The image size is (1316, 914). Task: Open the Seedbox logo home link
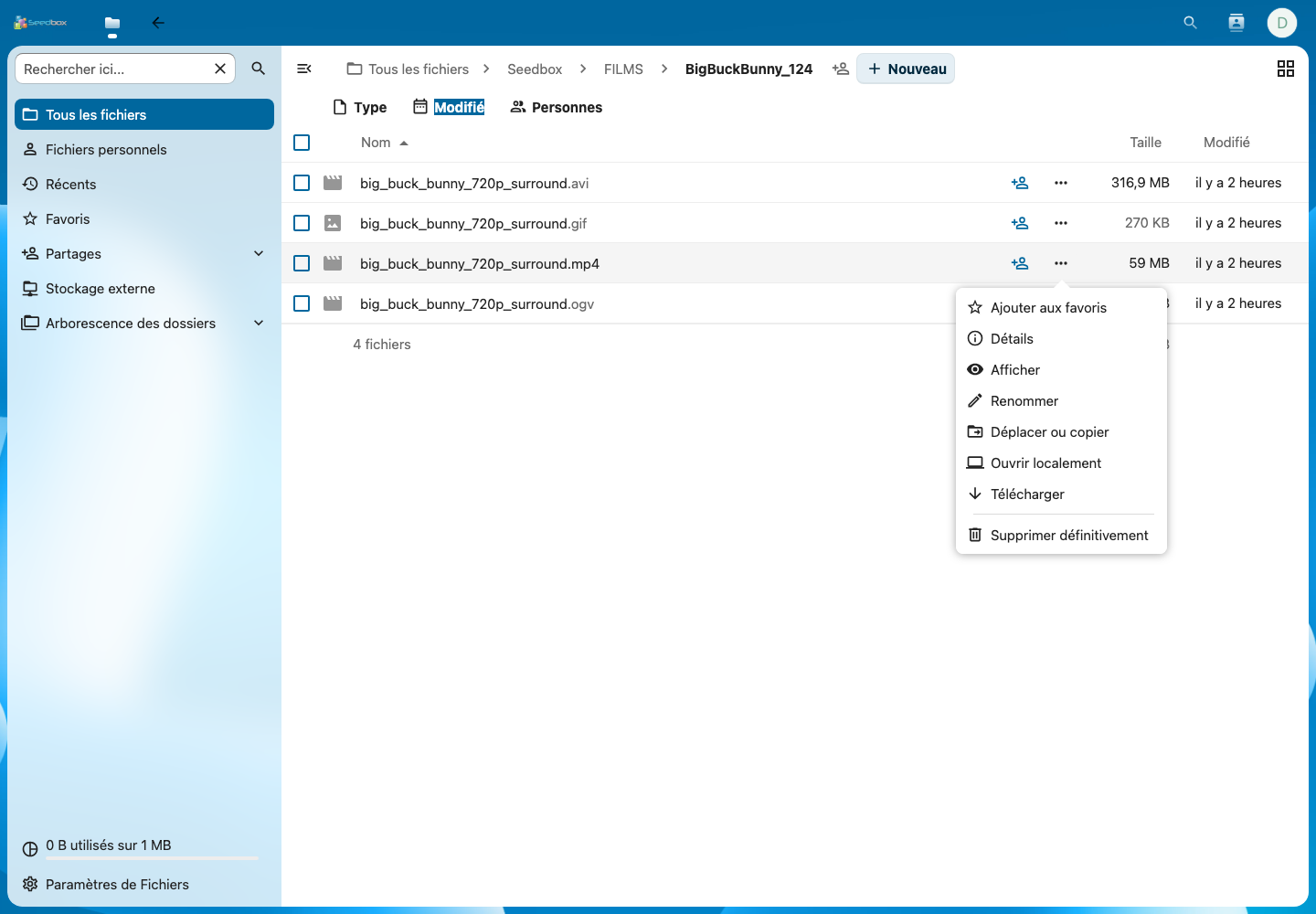pos(40,22)
